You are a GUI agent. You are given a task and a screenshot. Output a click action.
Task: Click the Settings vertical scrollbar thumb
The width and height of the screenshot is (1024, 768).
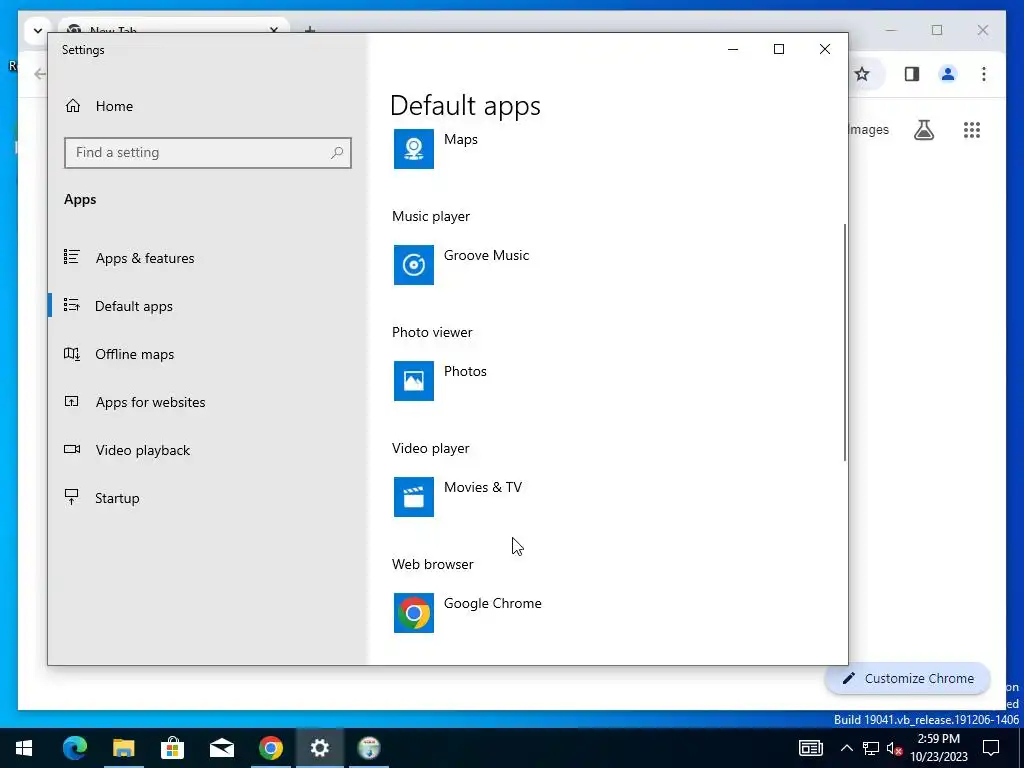845,342
